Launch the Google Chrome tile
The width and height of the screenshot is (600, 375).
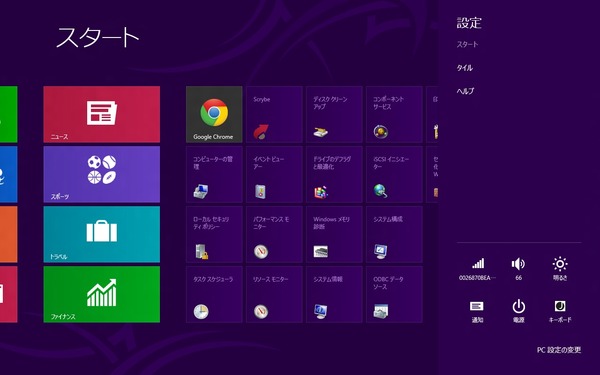214,114
